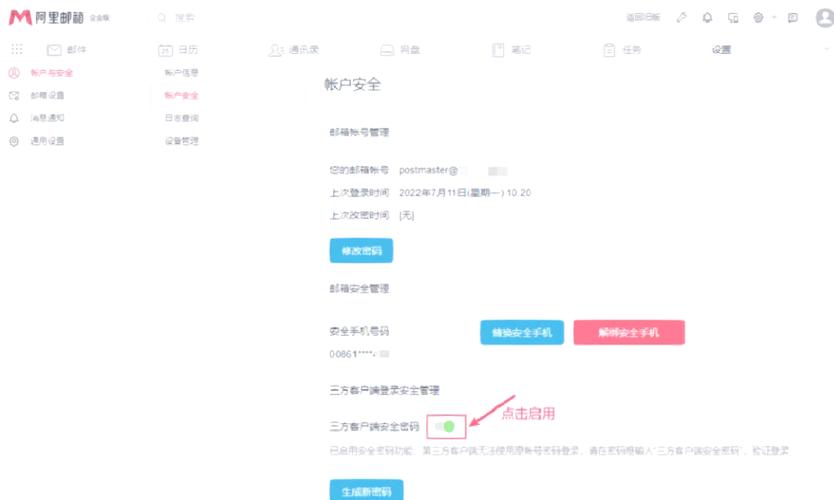The image size is (834, 500).
Task: Click the 生成新密码 button
Action: [x=366, y=490]
